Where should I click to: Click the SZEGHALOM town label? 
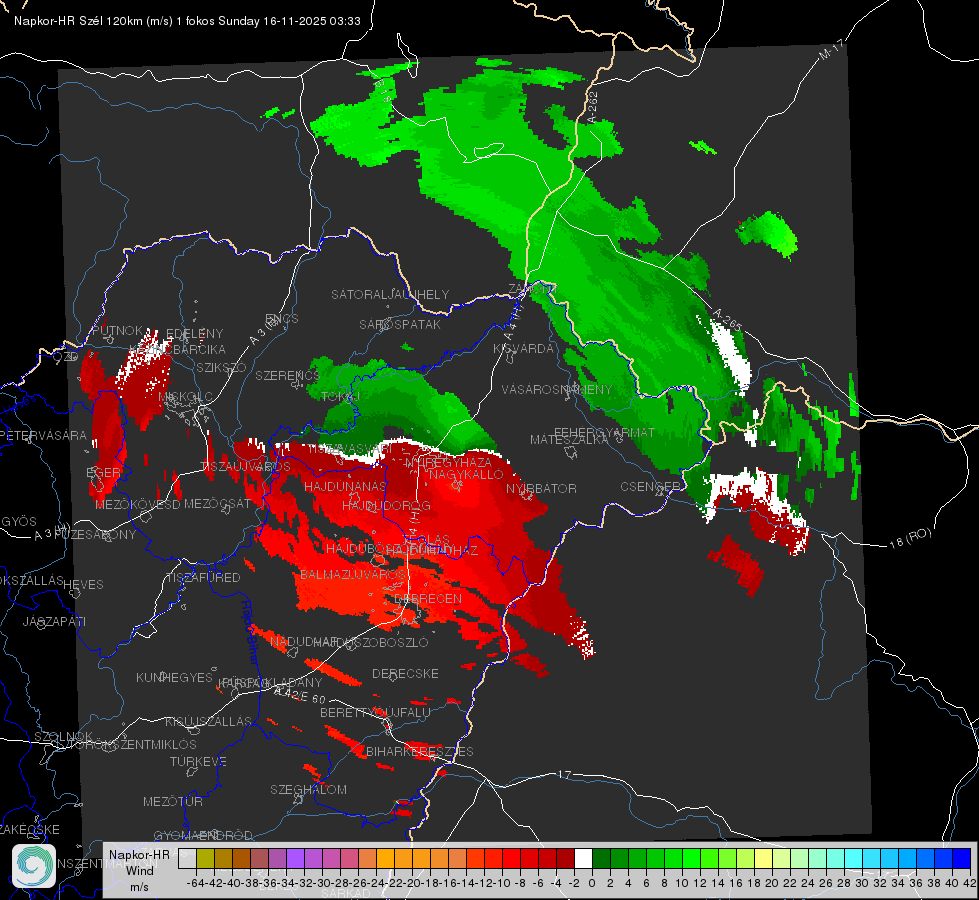click(308, 789)
